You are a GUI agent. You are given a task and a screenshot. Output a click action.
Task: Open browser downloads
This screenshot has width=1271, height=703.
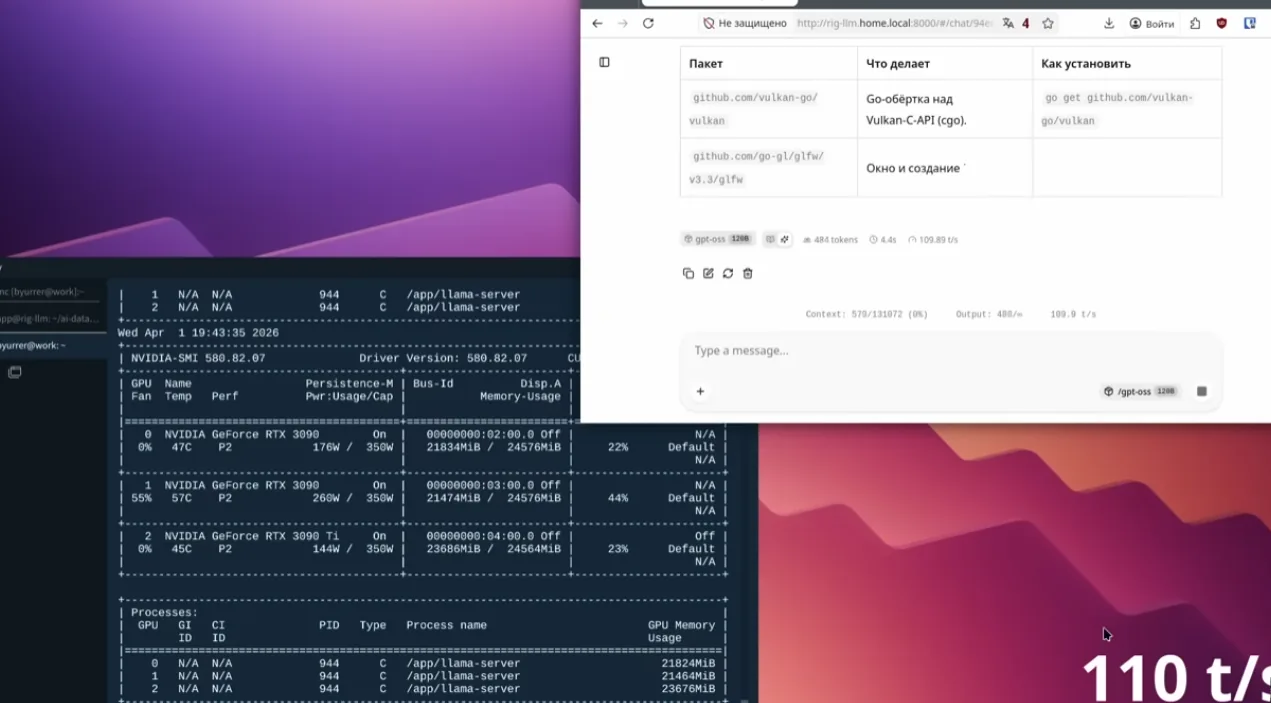[x=1109, y=23]
